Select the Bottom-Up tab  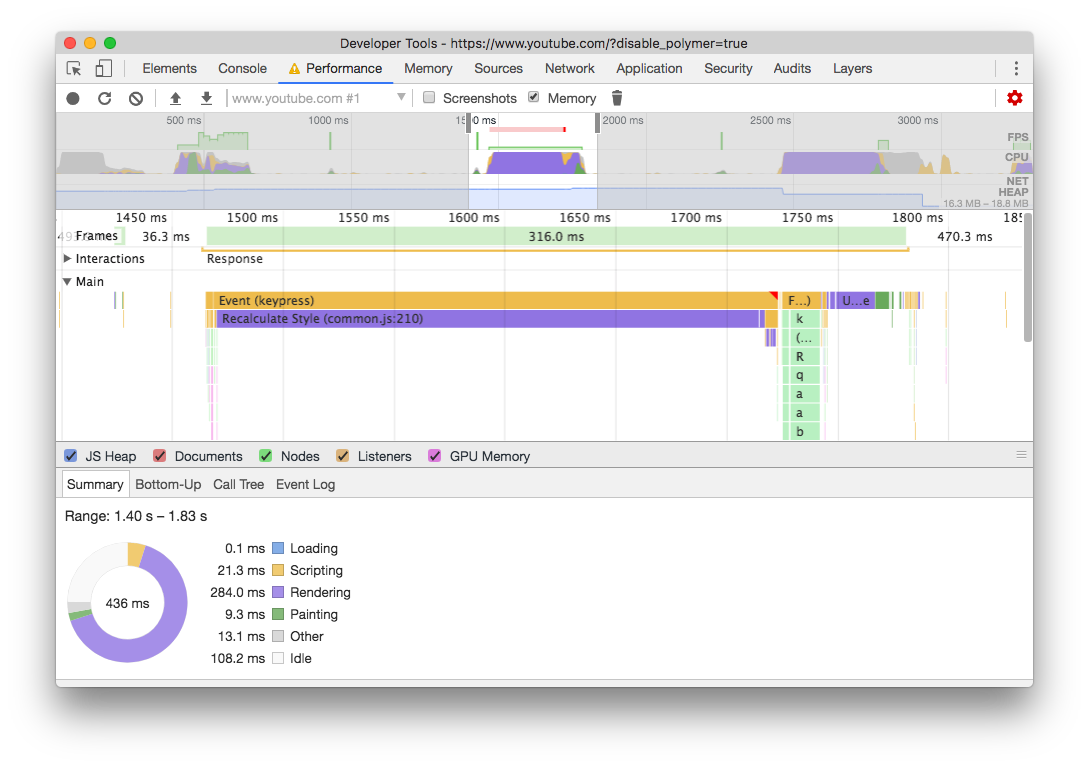point(168,484)
